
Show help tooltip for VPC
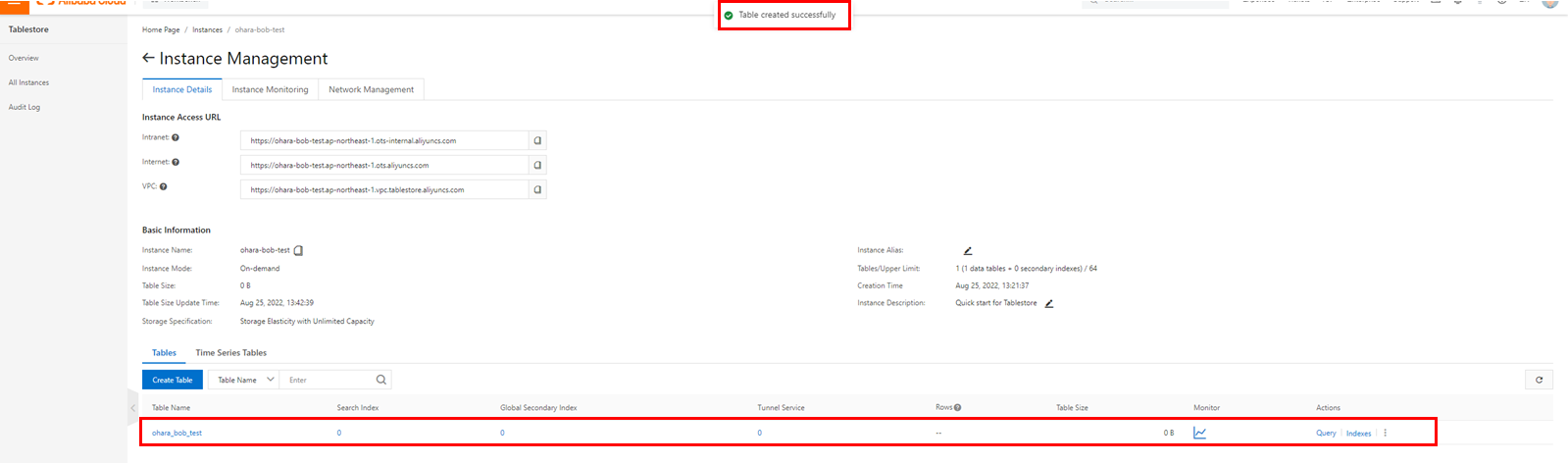163,186
